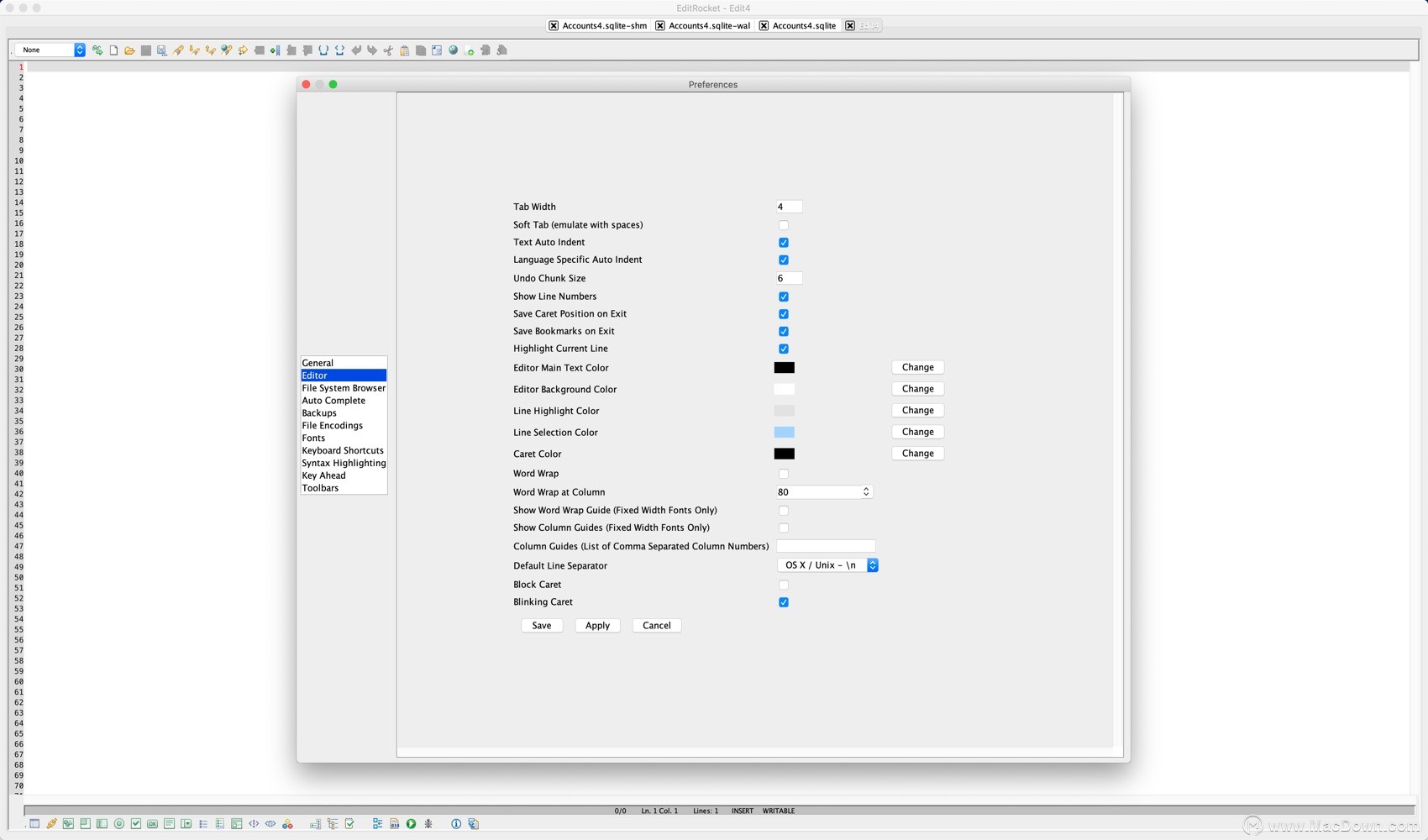Image resolution: width=1428 pixels, height=840 pixels.
Task: Insert a table using bottom toolbar icon
Action: pos(34,824)
